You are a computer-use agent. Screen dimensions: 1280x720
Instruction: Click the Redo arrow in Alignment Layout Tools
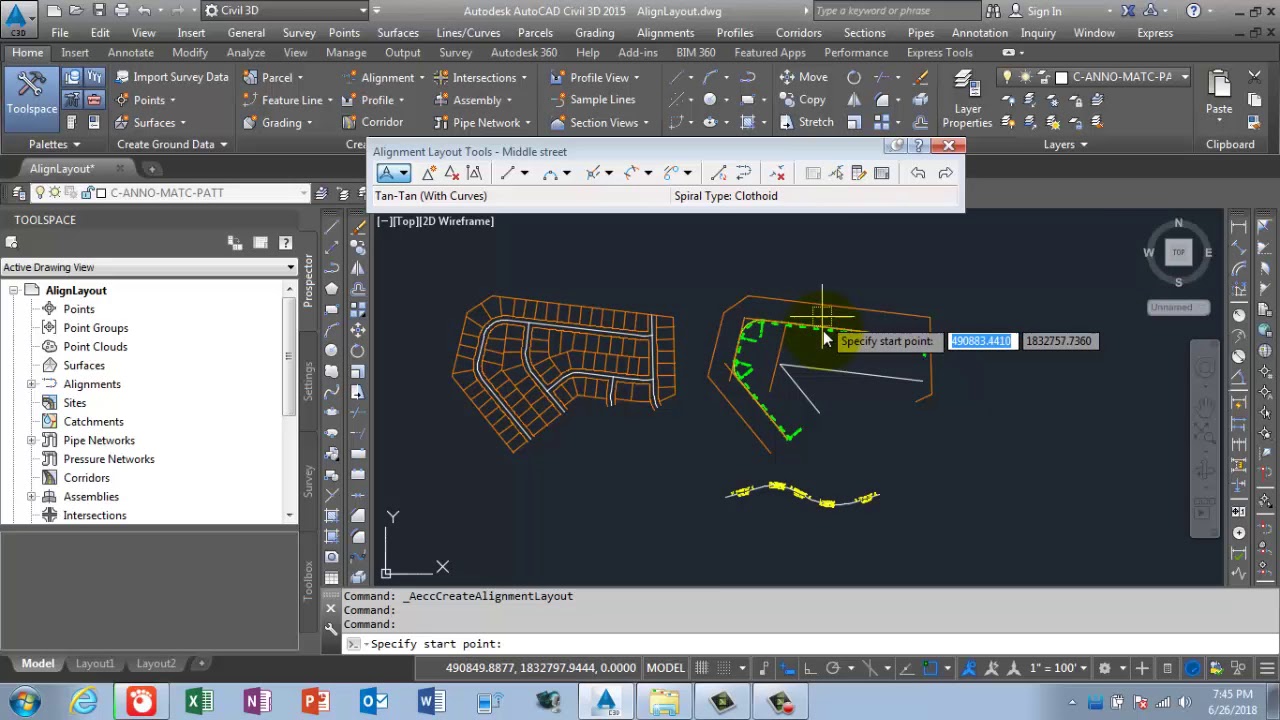pos(945,173)
